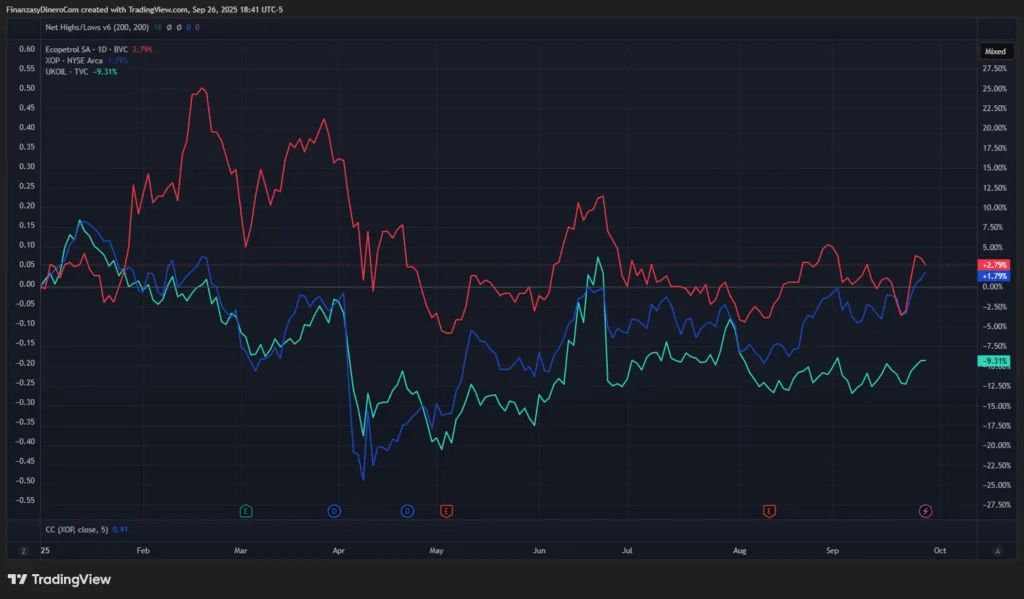Click the green earnings marker near March
The height and width of the screenshot is (599, 1024).
click(246, 511)
